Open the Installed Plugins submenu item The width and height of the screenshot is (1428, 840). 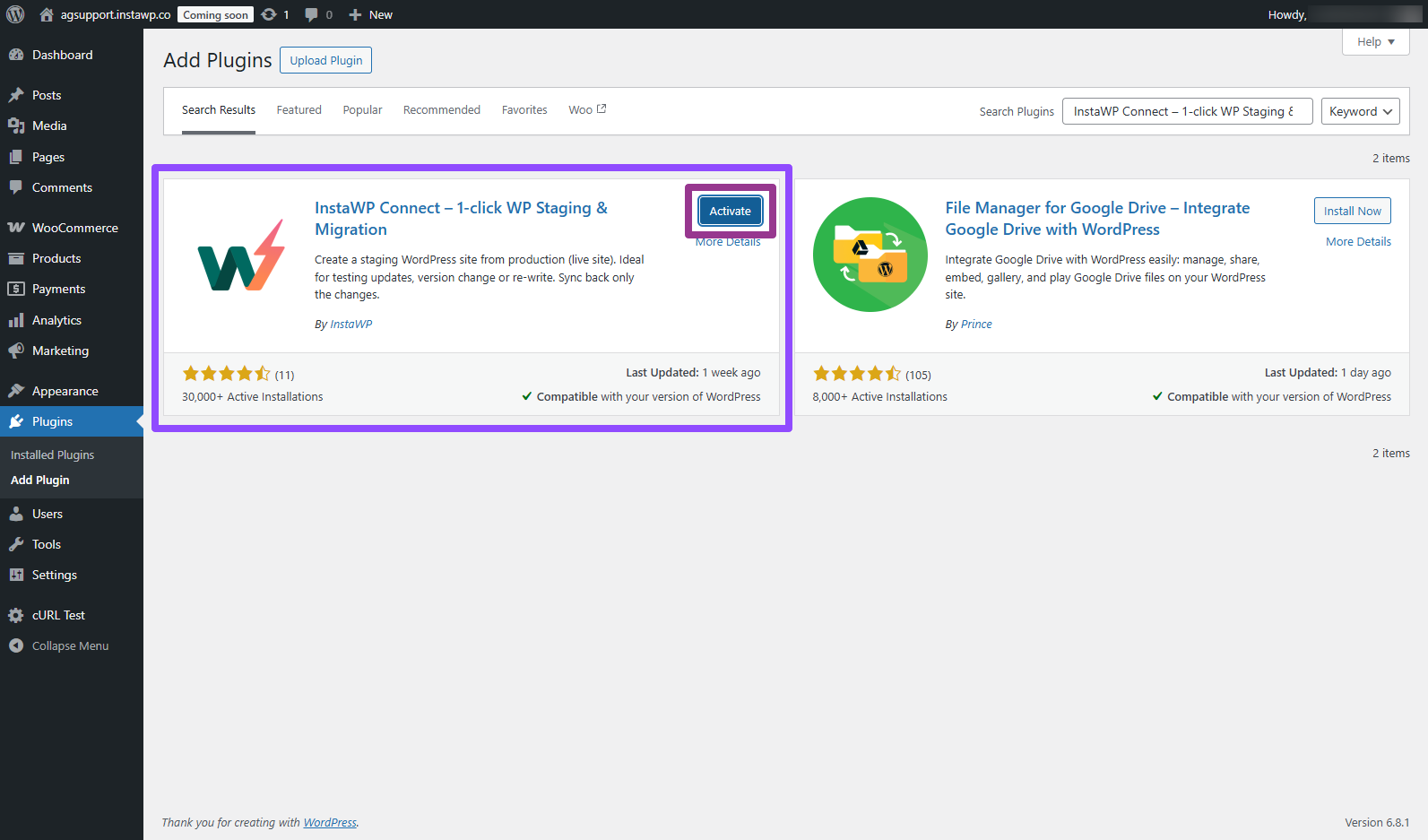(52, 455)
